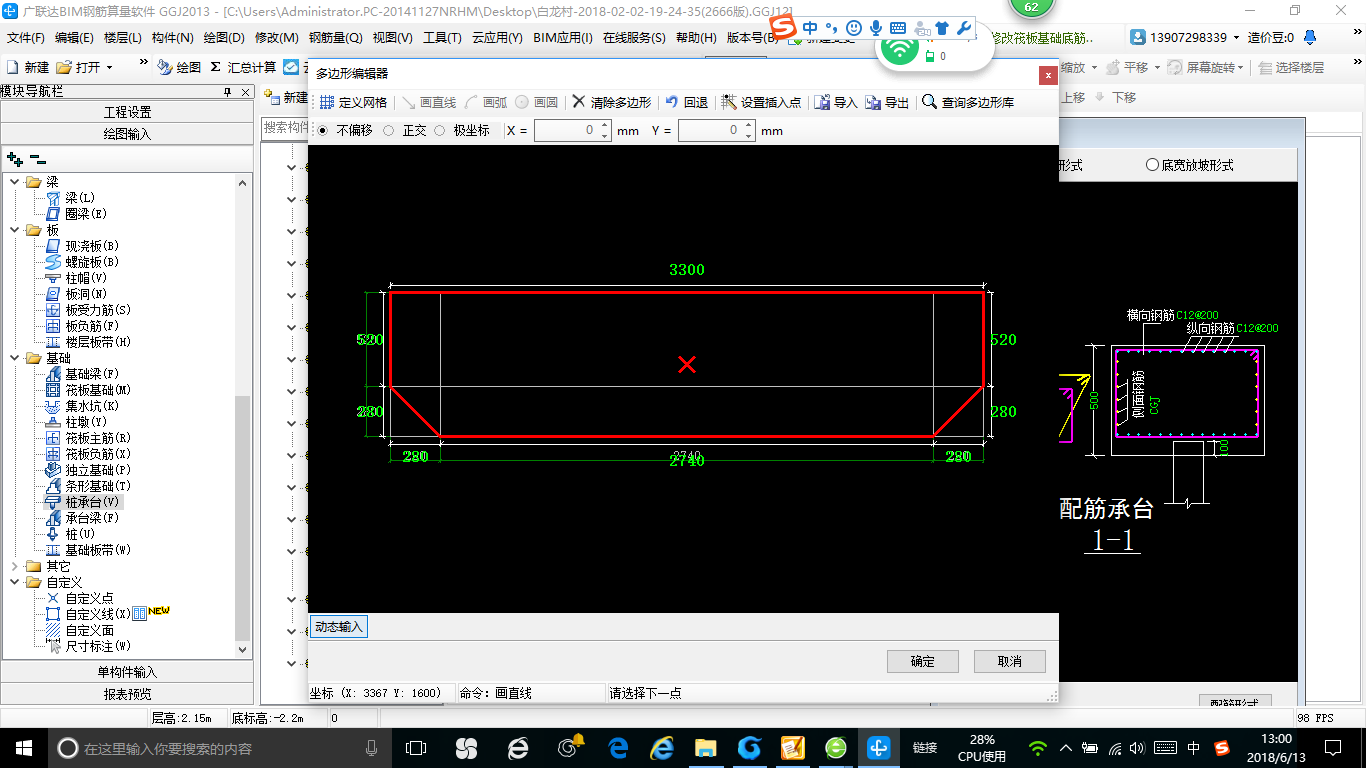Select the 极坐标 radio button
The height and width of the screenshot is (768, 1366).
pyautogui.click(x=439, y=131)
